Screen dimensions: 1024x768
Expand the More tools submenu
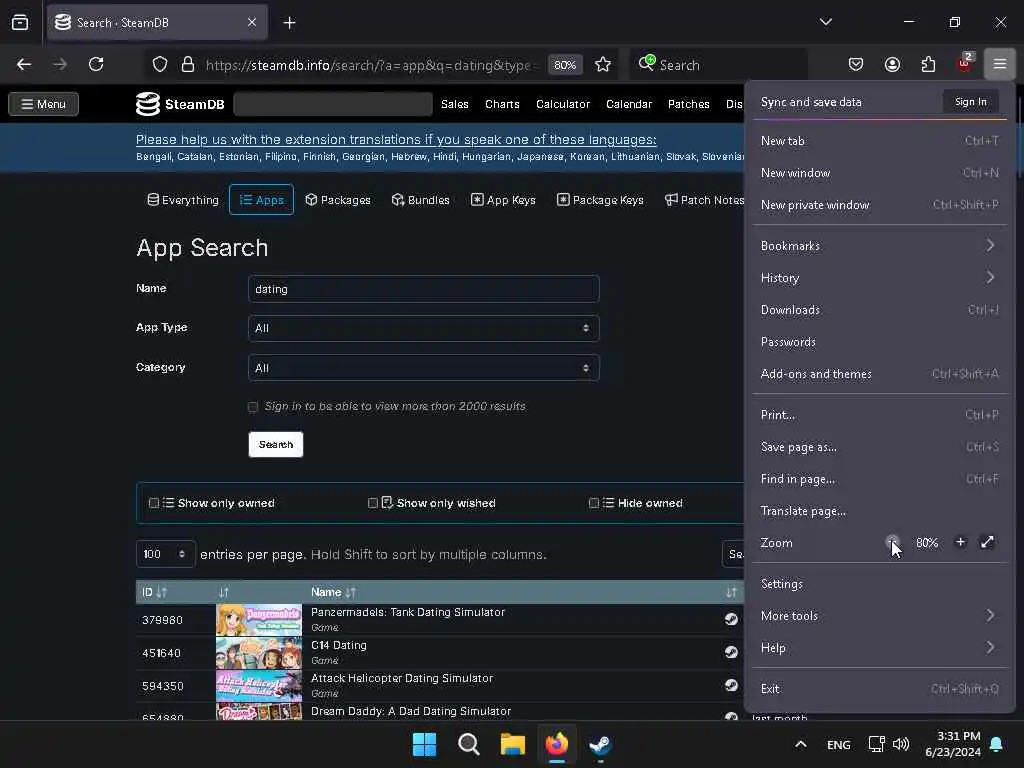click(x=879, y=615)
